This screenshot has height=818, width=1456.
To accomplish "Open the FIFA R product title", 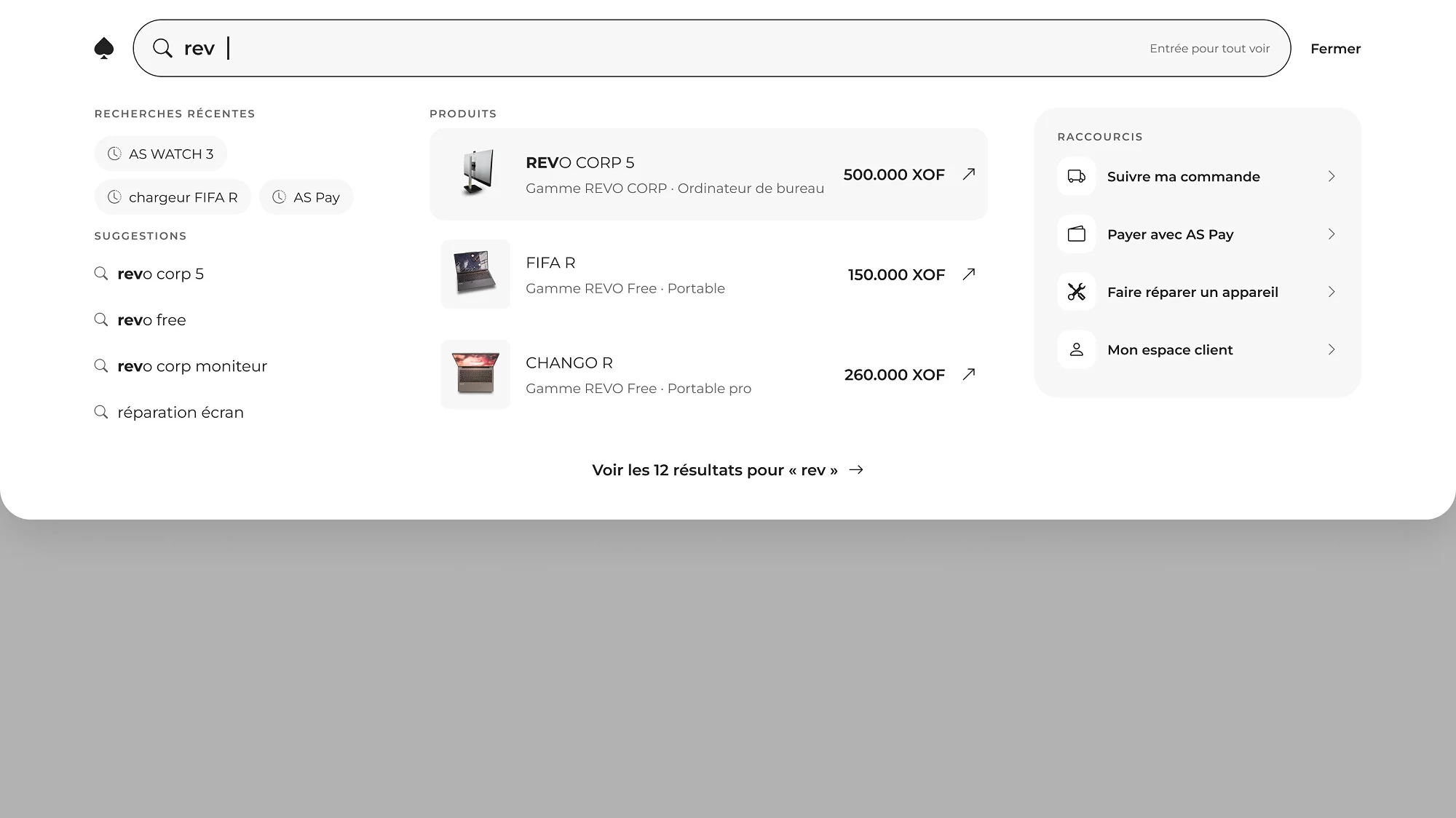I will [550, 263].
